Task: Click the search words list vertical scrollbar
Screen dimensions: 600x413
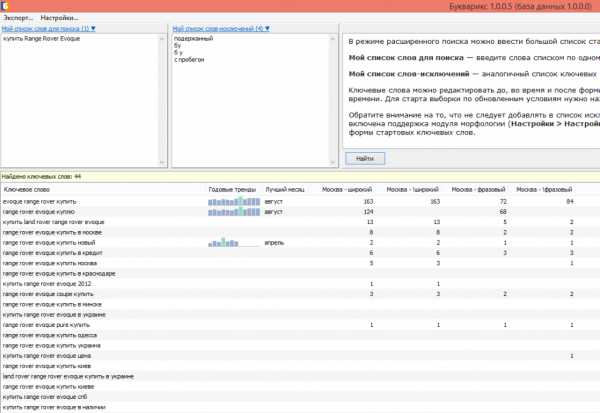Action: coord(163,100)
